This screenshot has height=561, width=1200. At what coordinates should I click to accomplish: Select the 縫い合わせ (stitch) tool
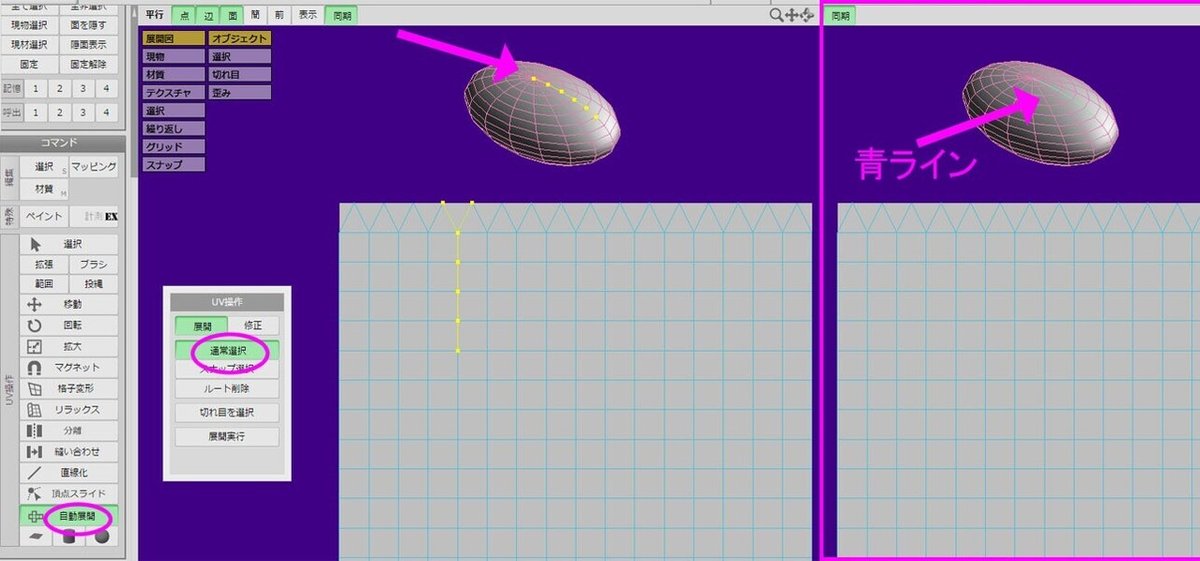(69, 451)
